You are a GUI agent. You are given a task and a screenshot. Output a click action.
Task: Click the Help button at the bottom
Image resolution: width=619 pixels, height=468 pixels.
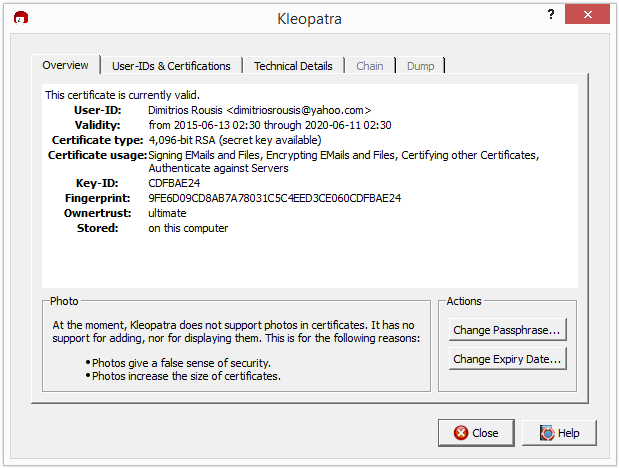[559, 433]
